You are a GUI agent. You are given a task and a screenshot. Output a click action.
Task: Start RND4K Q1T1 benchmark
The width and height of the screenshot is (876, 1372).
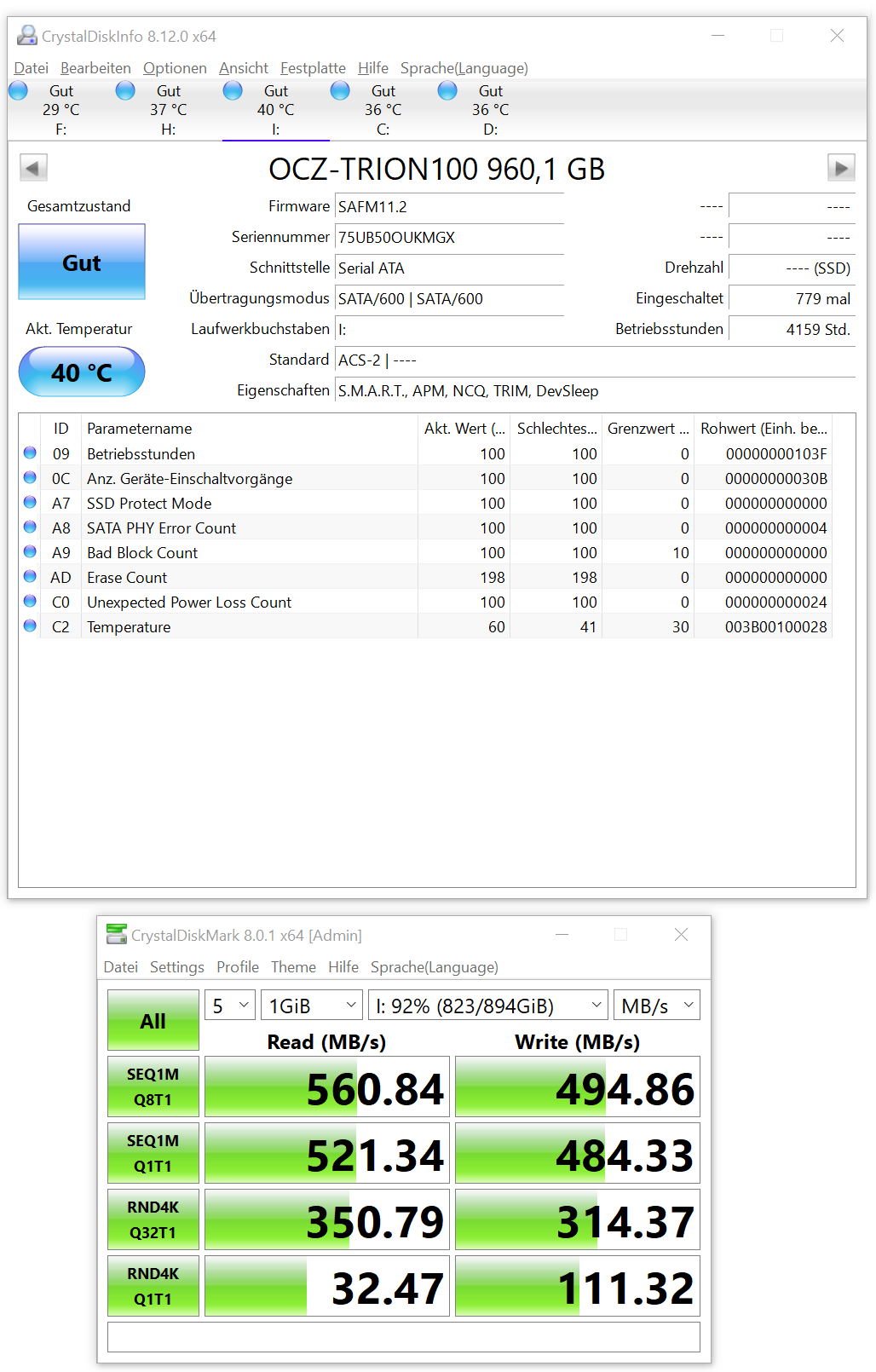point(153,1286)
